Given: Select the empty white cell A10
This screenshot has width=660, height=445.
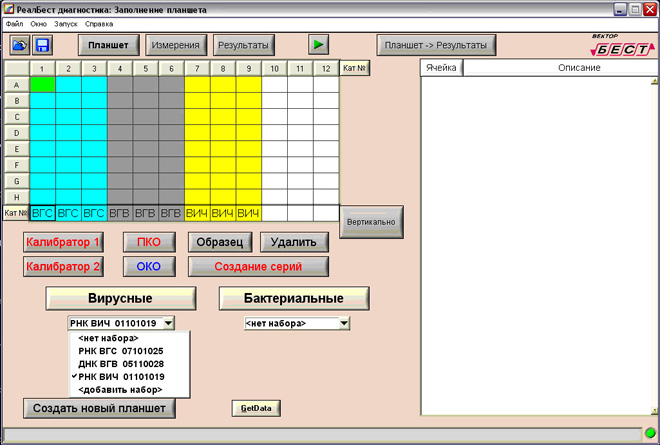Looking at the screenshot, I should click(274, 85).
